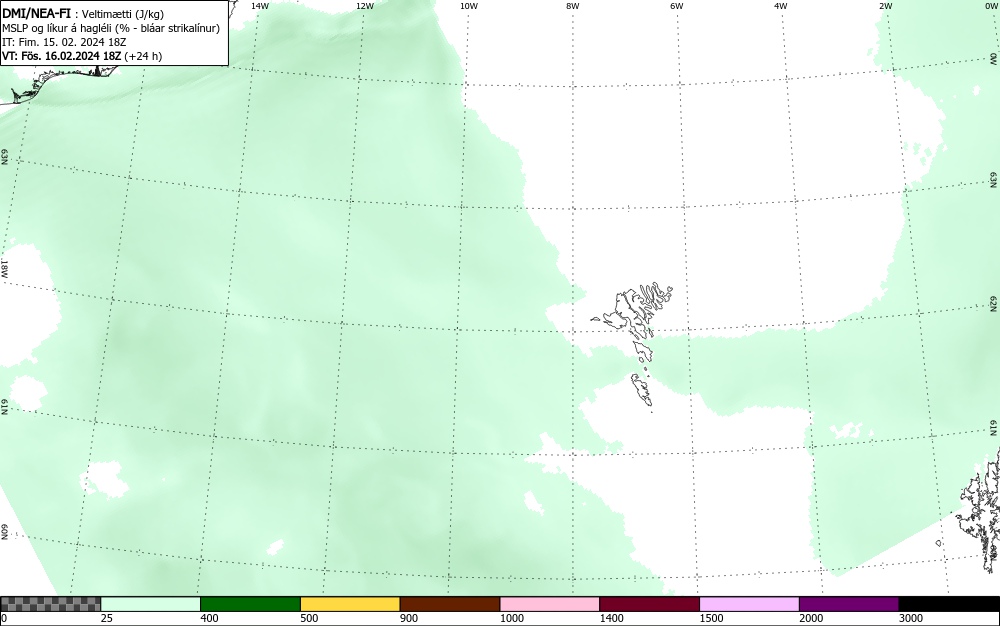
Task: Click the legend value 400
Action: (209, 618)
